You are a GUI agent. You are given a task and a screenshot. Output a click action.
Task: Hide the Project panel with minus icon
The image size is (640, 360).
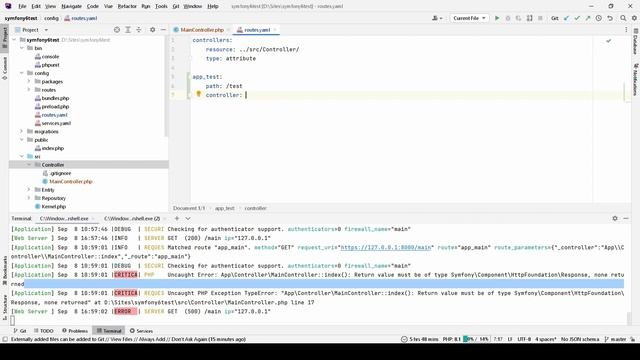point(163,30)
